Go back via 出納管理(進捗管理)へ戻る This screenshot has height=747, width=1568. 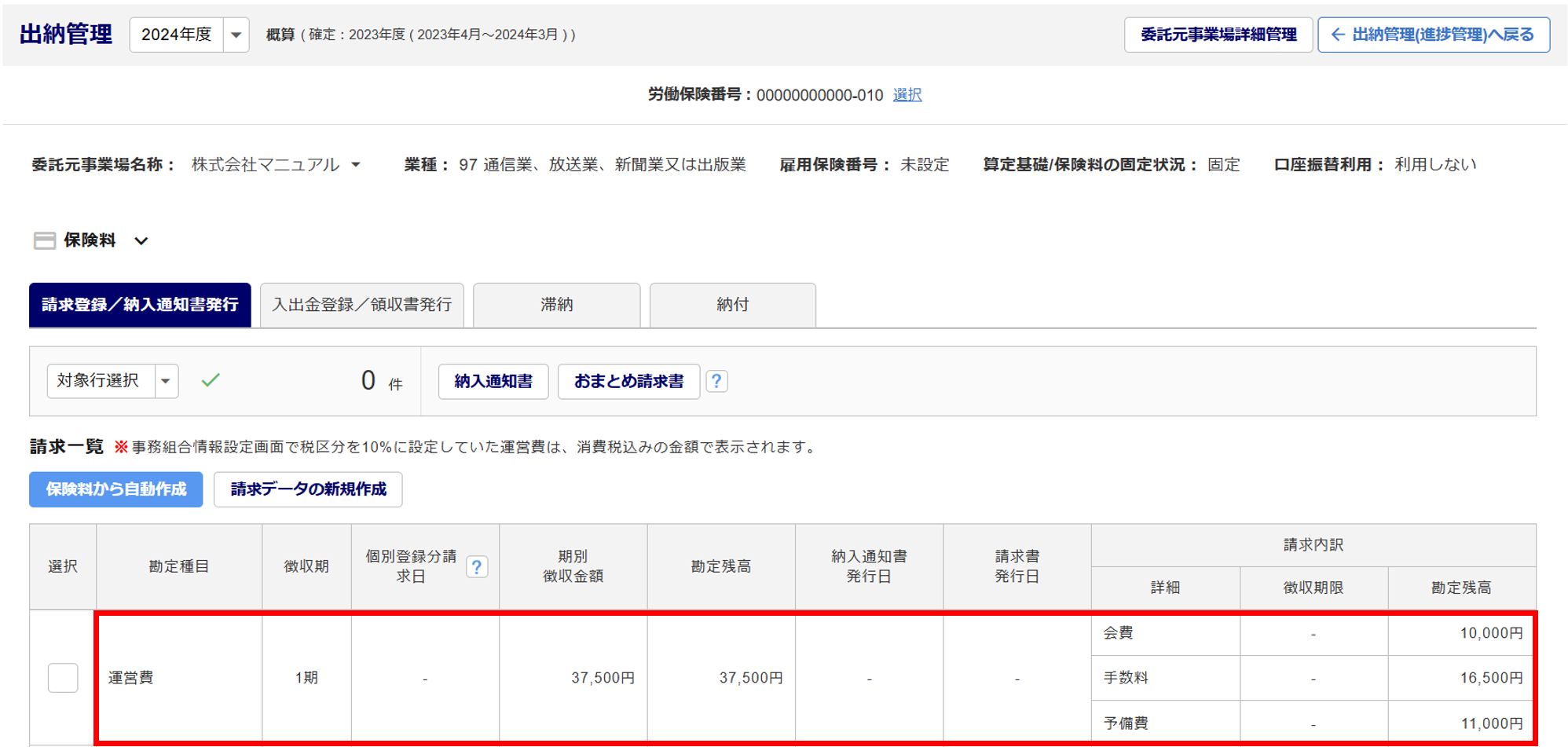(1433, 35)
